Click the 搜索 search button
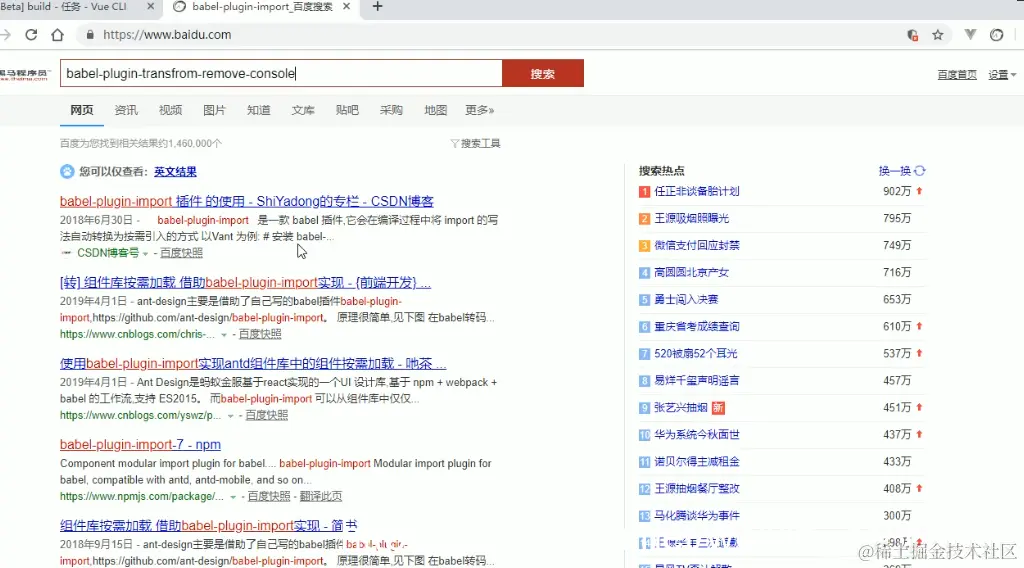Screen dimensions: 1024x568 pyautogui.click(x=543, y=74)
